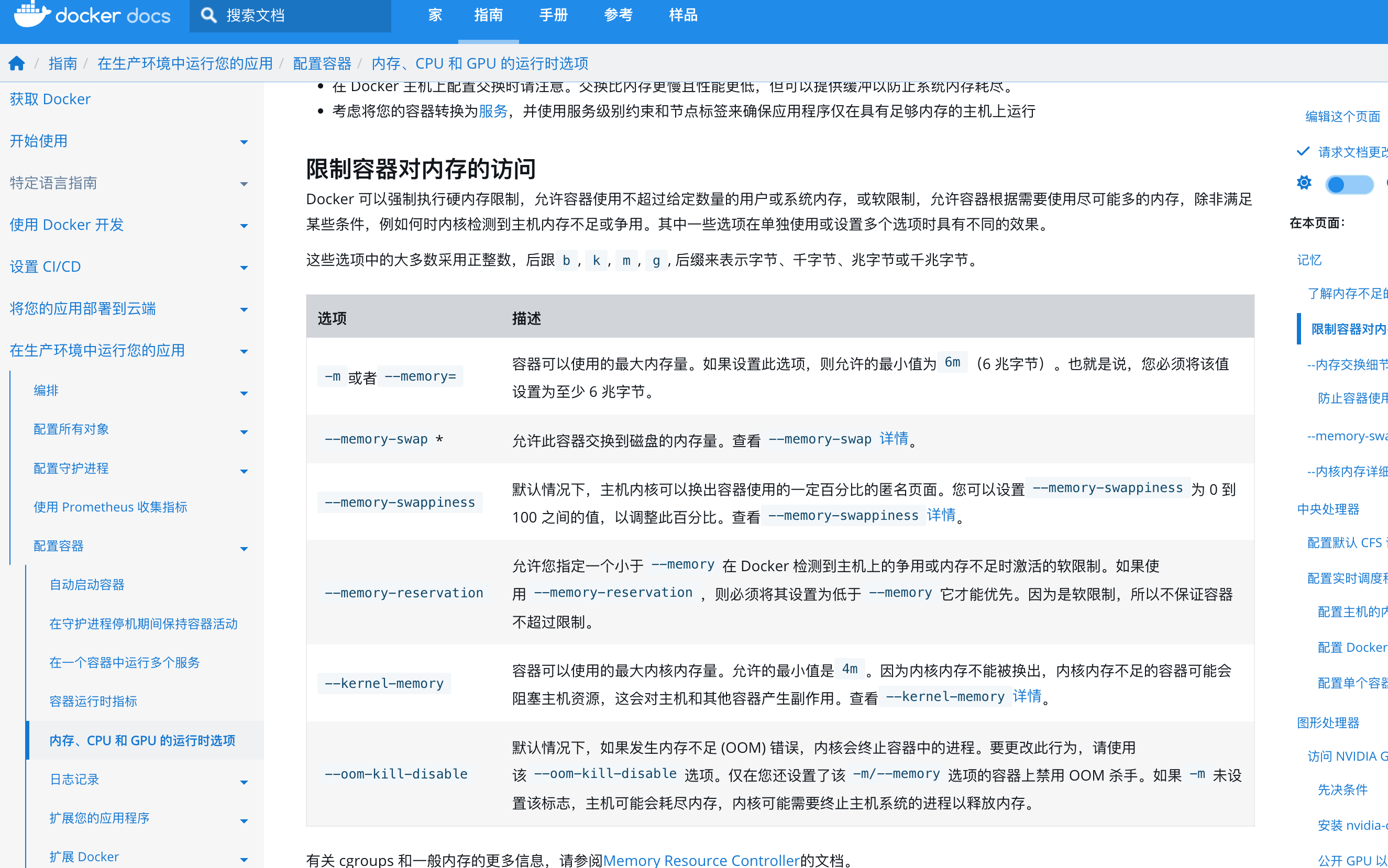Select 自动启动容器 in sidebar
Viewport: 1388px width, 868px height.
point(87,584)
